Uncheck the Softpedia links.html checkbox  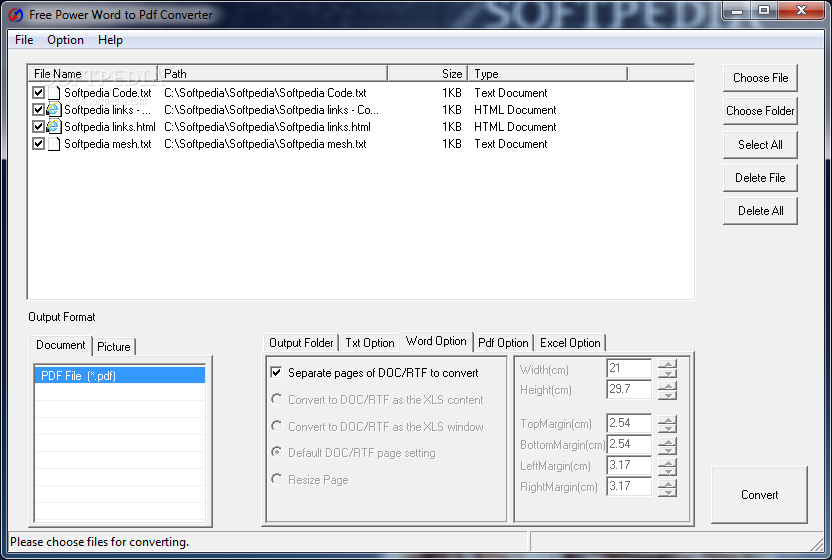point(38,126)
